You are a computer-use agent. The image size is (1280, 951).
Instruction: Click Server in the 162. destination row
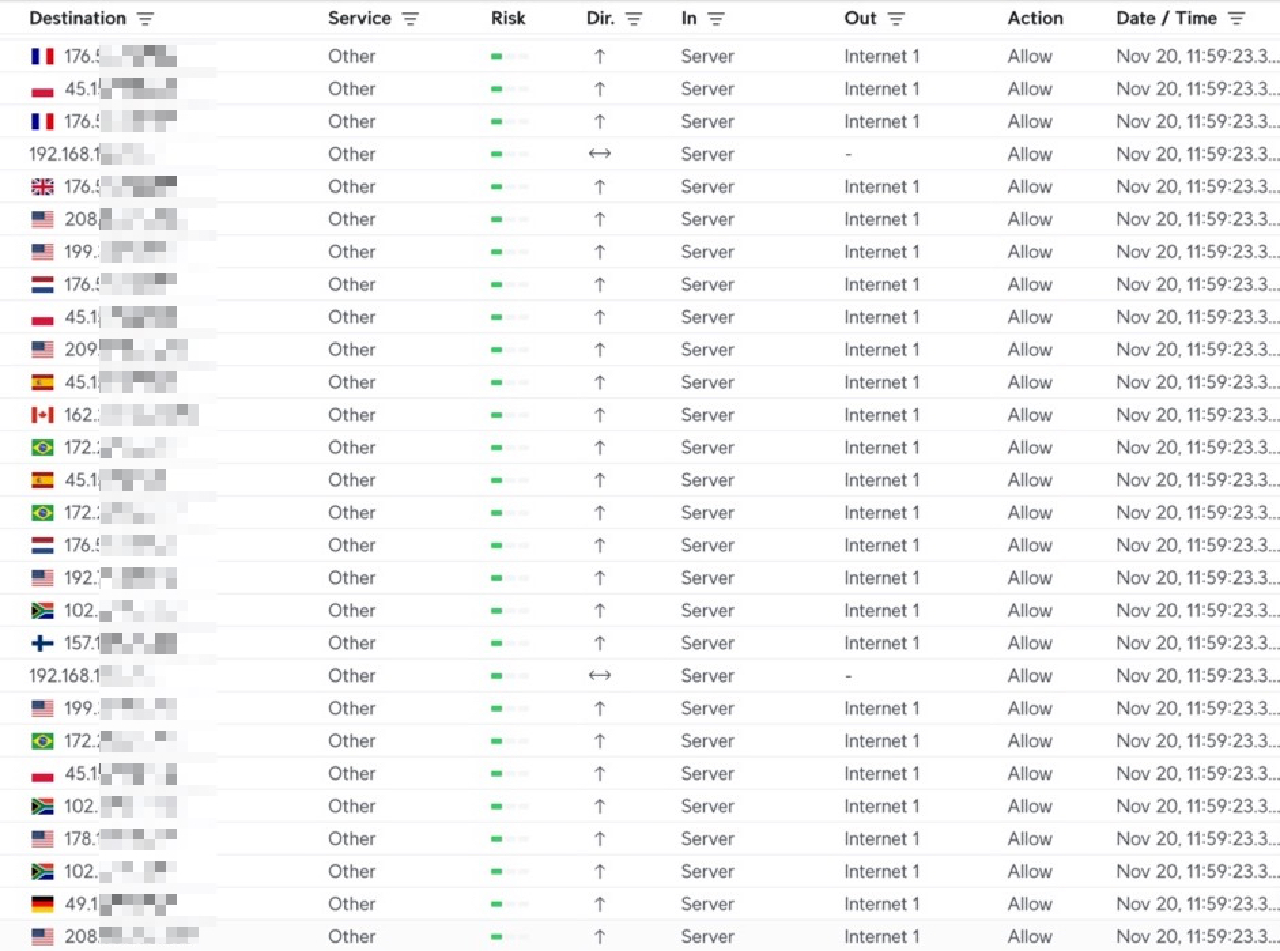707,415
